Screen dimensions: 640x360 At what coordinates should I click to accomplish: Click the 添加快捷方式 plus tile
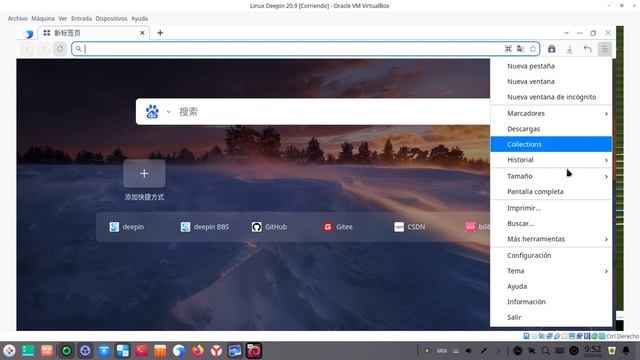(x=144, y=173)
